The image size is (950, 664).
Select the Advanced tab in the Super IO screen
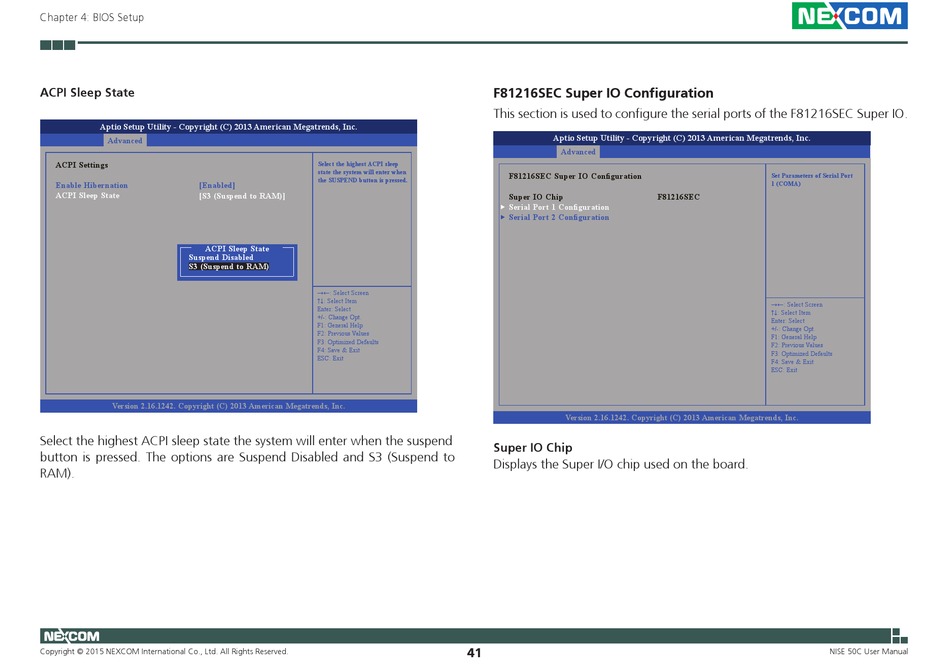(578, 152)
